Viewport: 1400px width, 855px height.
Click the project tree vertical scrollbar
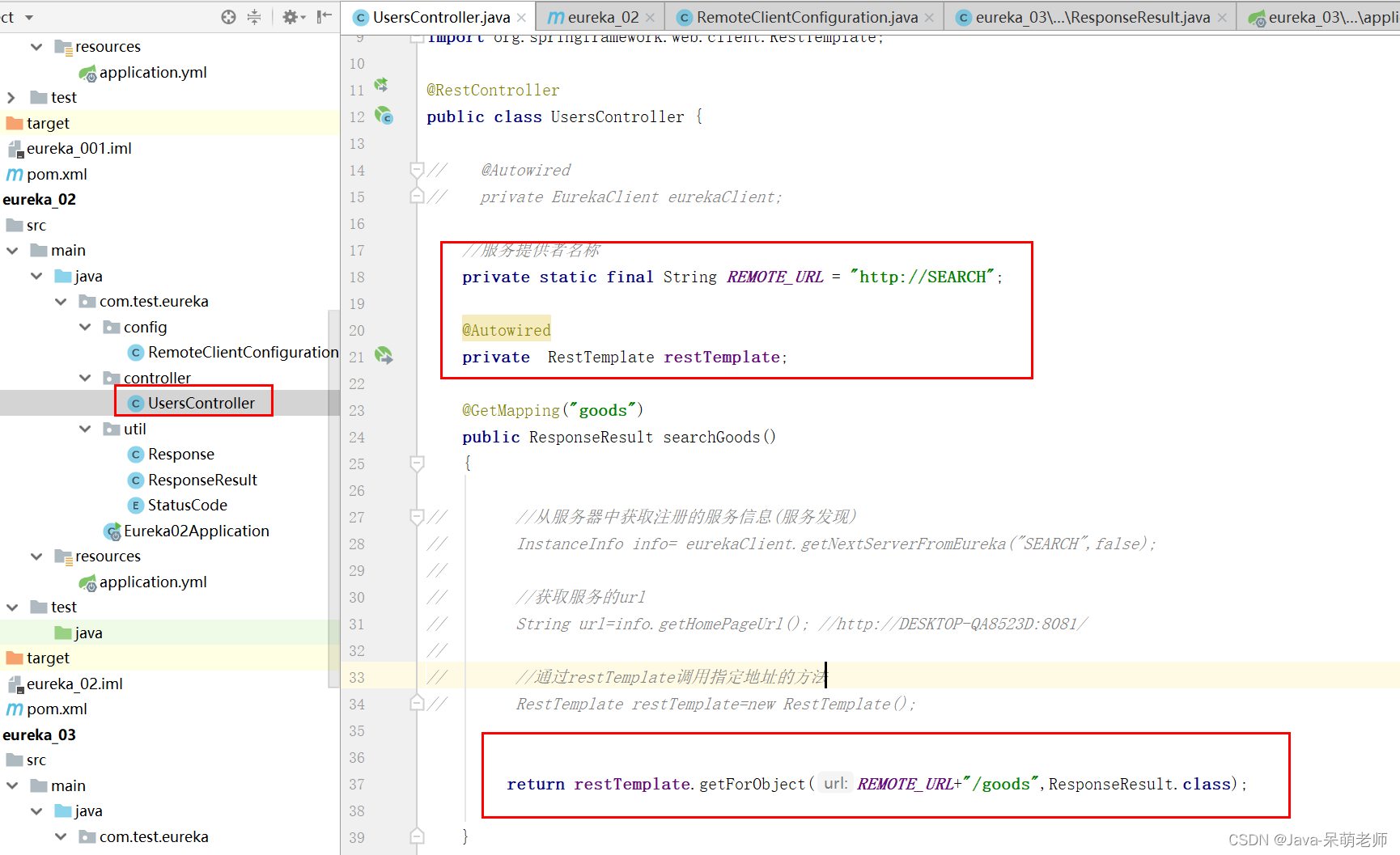click(x=333, y=498)
